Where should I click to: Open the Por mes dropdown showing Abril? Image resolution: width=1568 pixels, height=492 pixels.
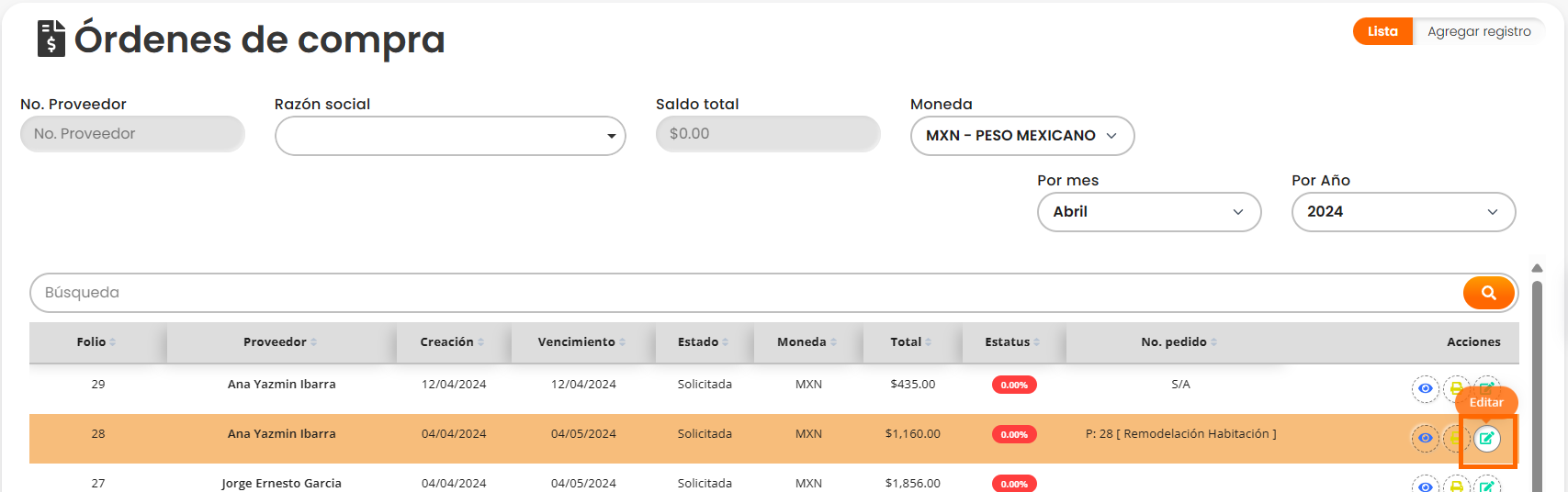tap(1148, 212)
